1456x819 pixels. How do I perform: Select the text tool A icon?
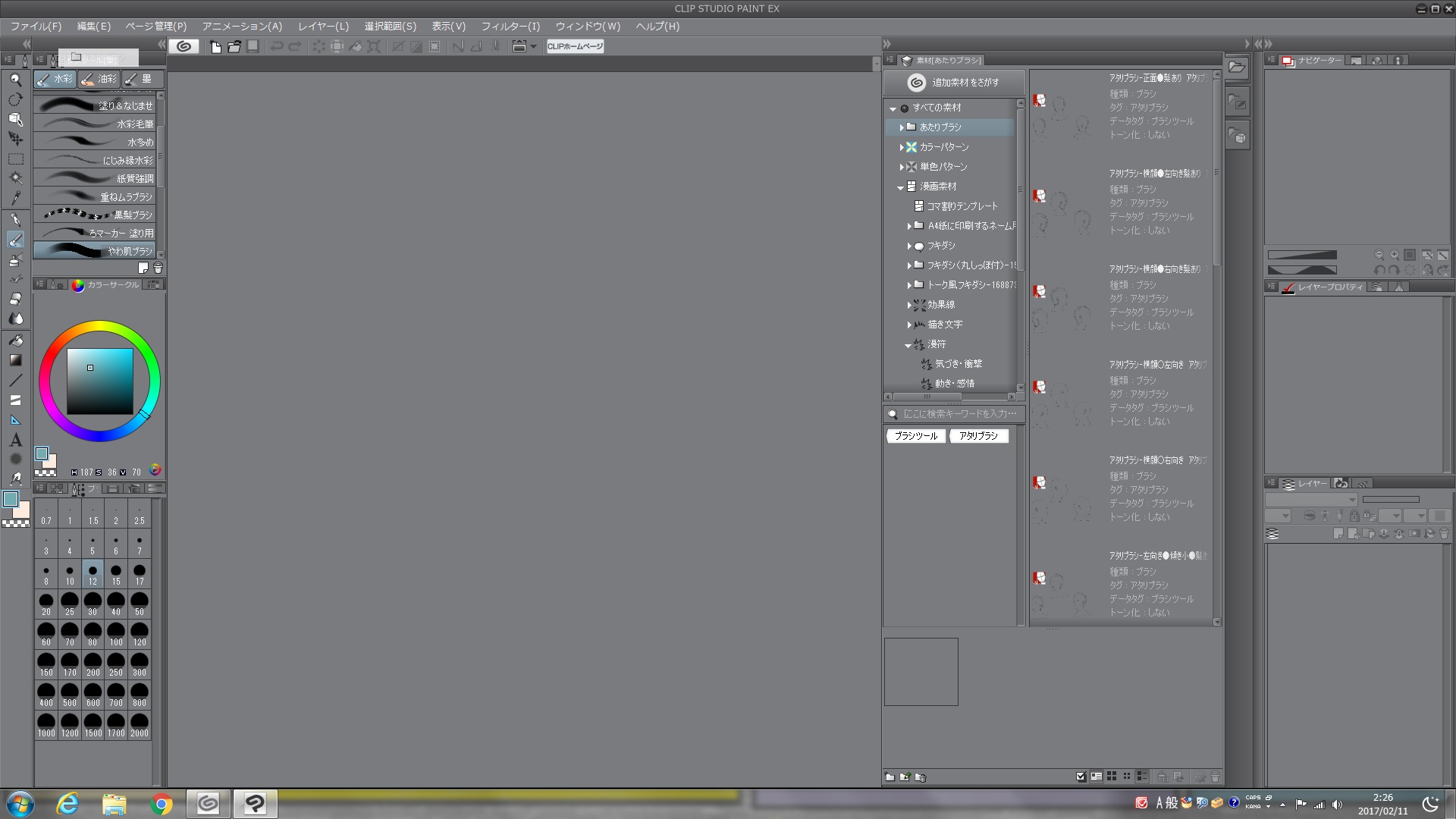pyautogui.click(x=15, y=440)
